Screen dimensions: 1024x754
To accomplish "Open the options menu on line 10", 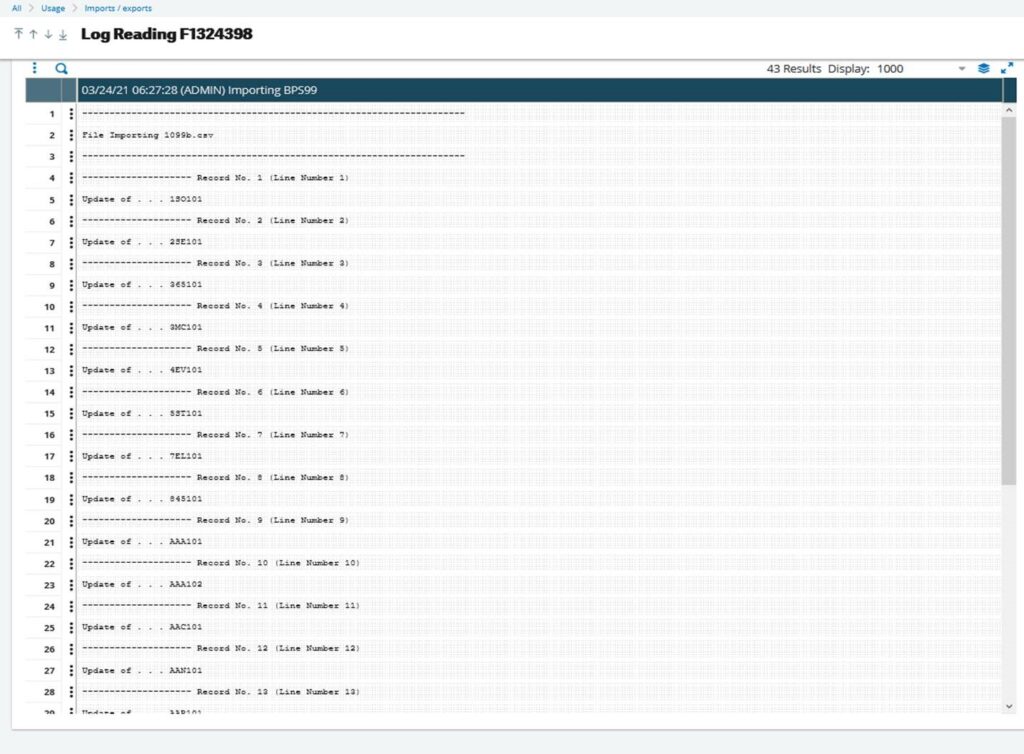I will point(68,305).
